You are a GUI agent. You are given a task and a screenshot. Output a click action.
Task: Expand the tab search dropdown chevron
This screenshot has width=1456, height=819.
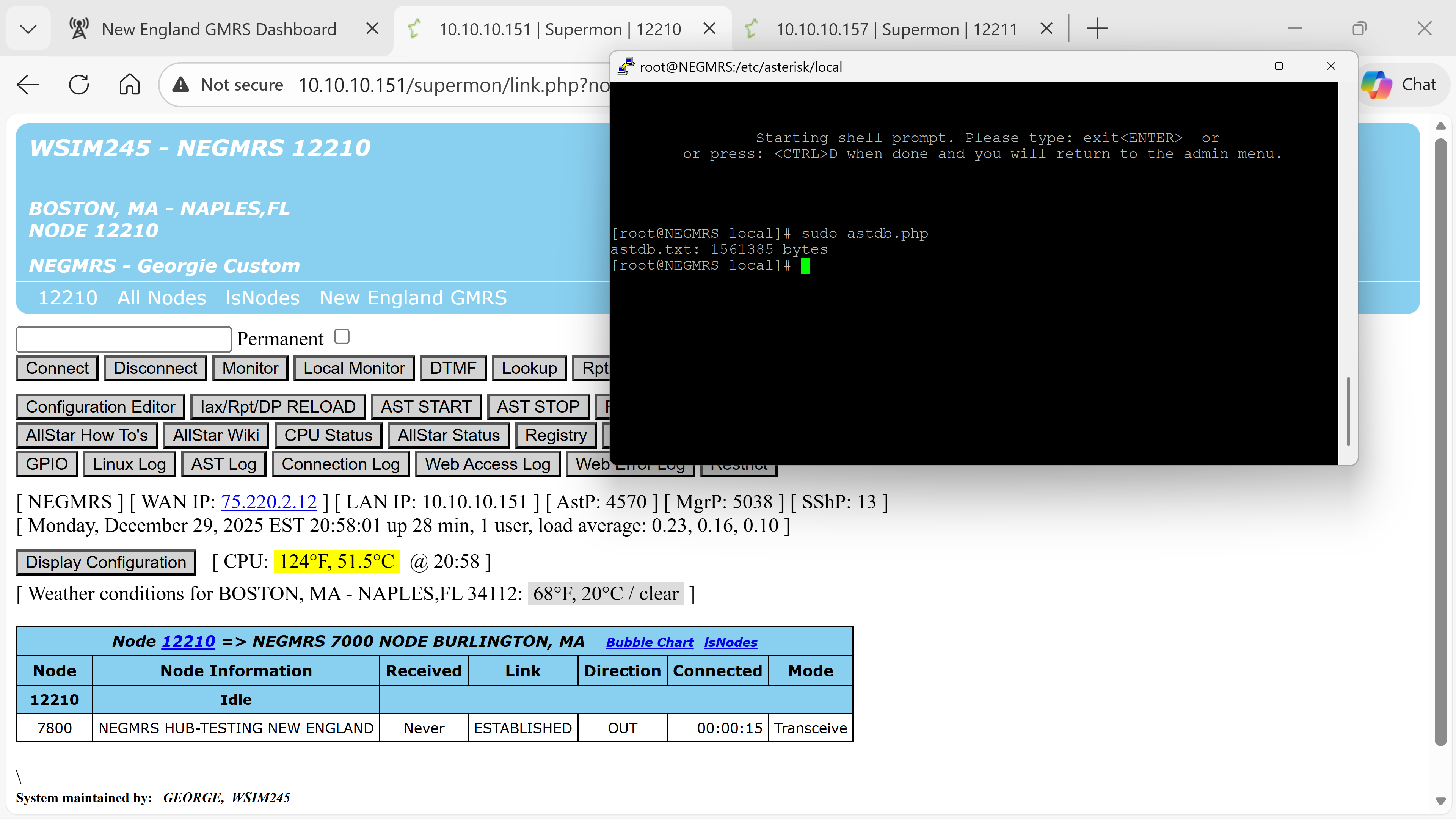[28, 29]
